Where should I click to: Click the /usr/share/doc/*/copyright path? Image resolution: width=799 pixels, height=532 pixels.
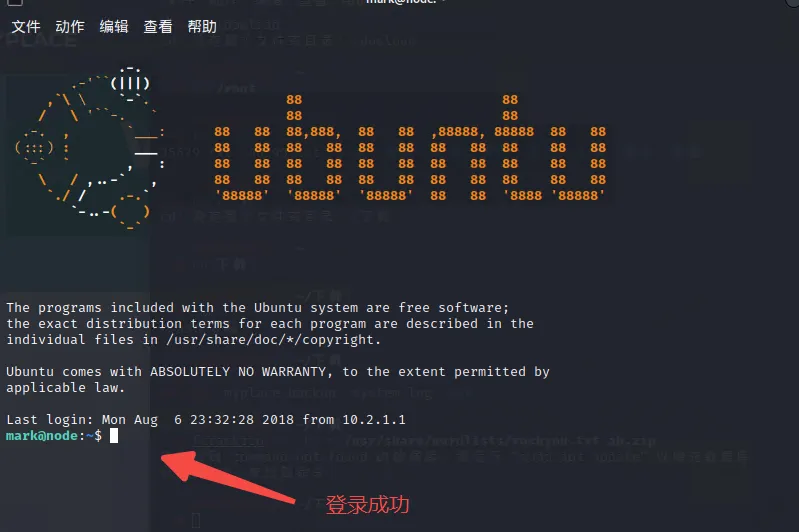coord(270,340)
